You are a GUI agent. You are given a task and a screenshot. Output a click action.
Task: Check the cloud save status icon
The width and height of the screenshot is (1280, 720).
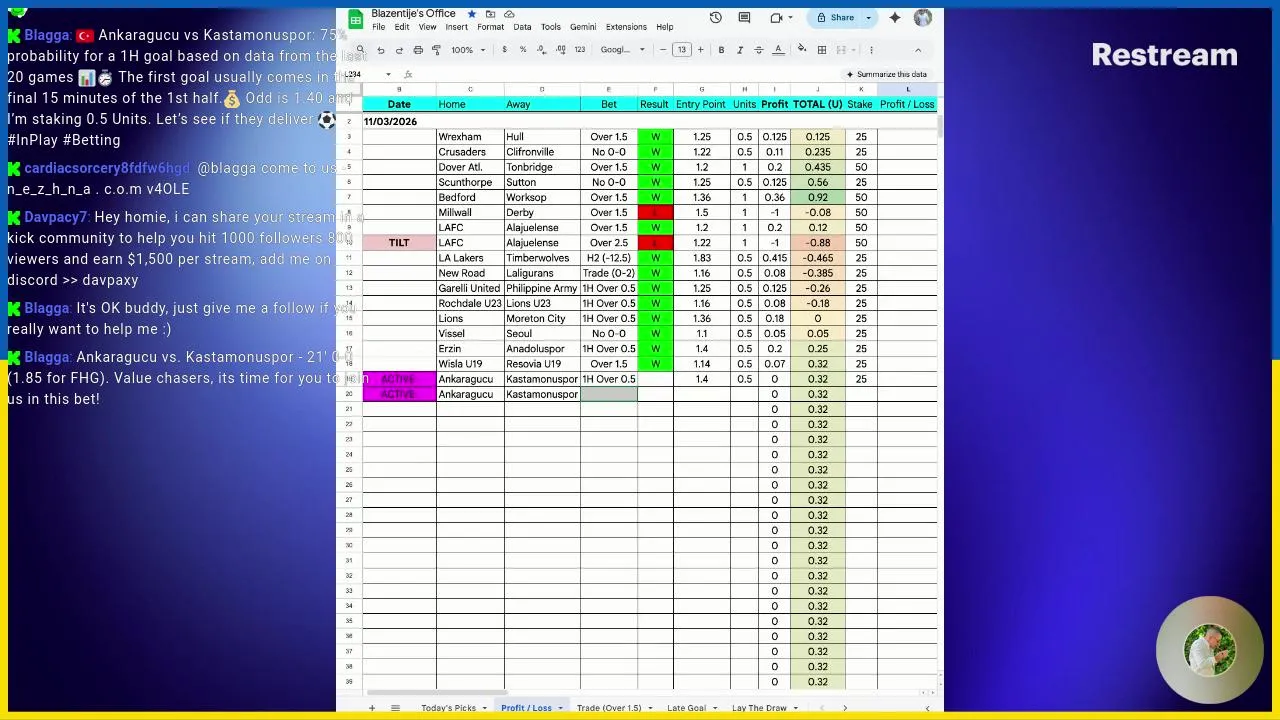tap(509, 14)
